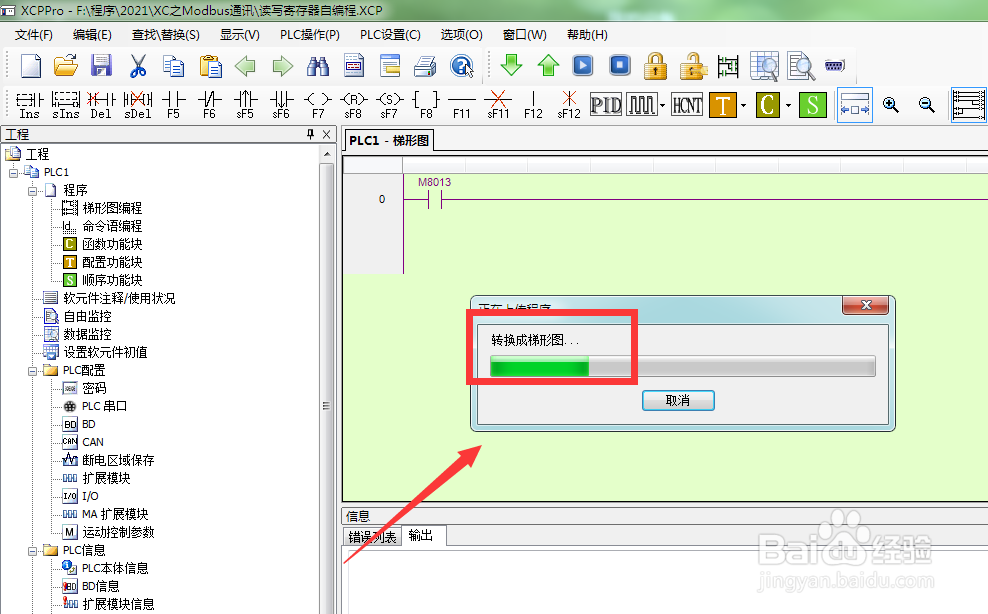
Task: Delete horizontal line sF11
Action: [x=498, y=105]
